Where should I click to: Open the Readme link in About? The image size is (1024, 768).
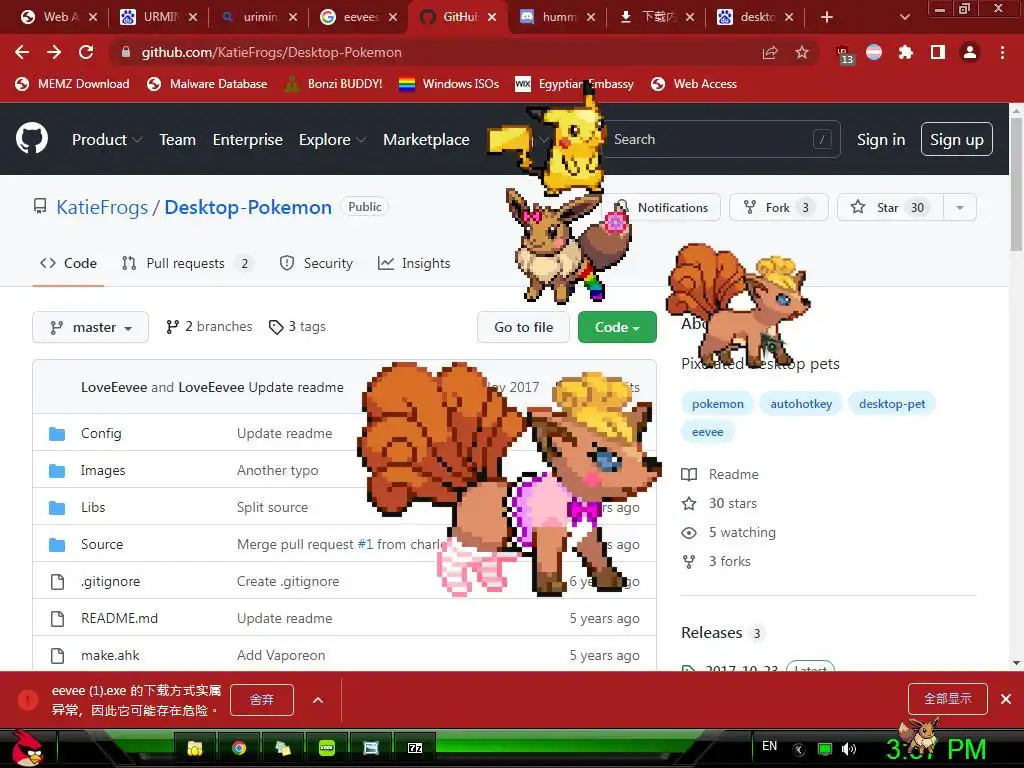(x=720, y=474)
